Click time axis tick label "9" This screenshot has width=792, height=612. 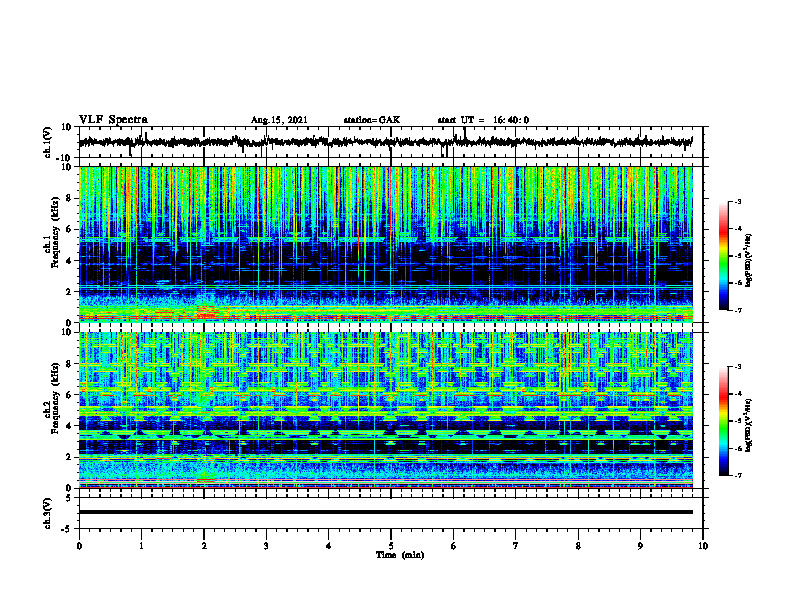tap(640, 546)
